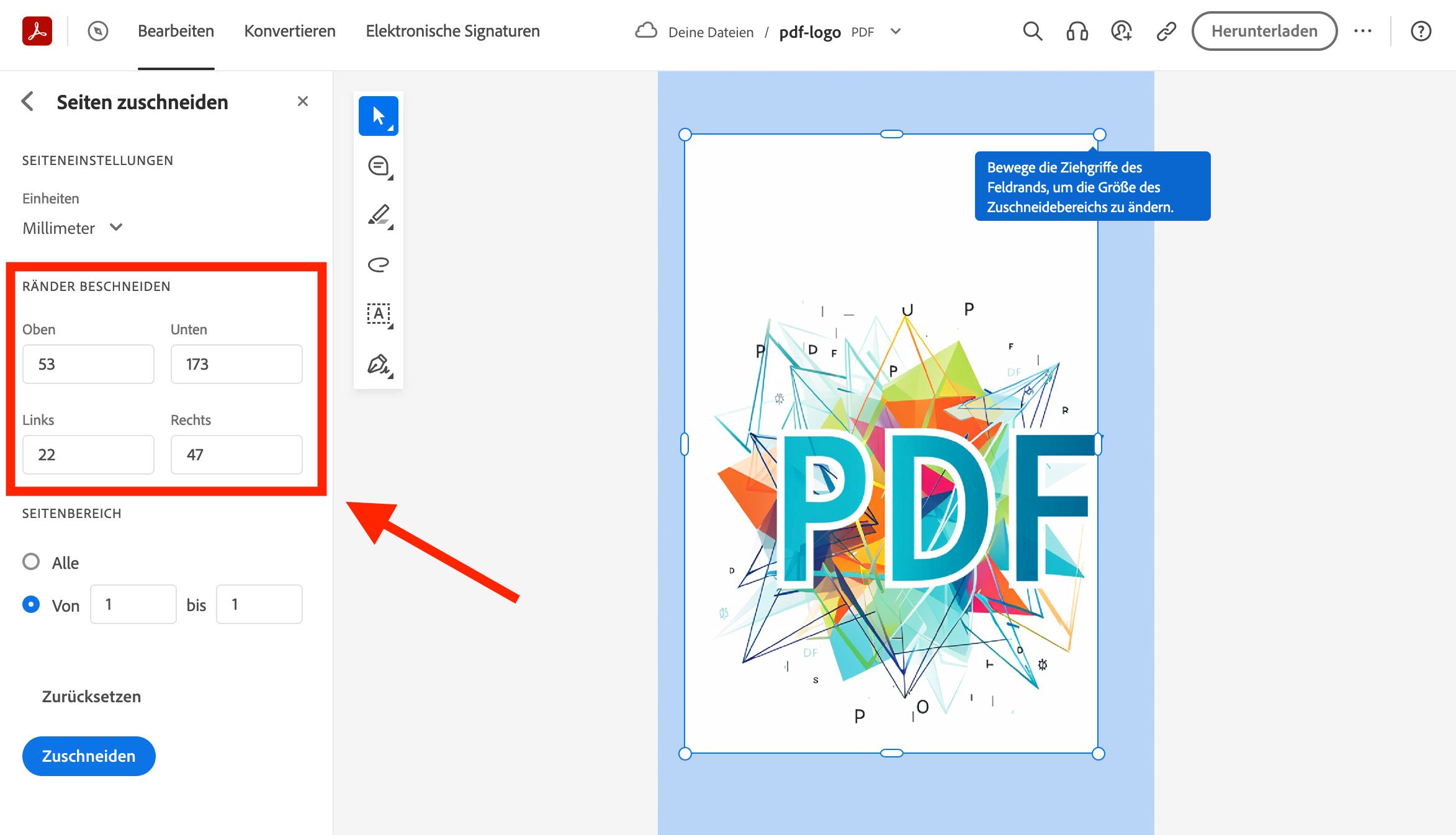Open the fill and sign pen tool
1456x835 pixels.
pos(378,364)
